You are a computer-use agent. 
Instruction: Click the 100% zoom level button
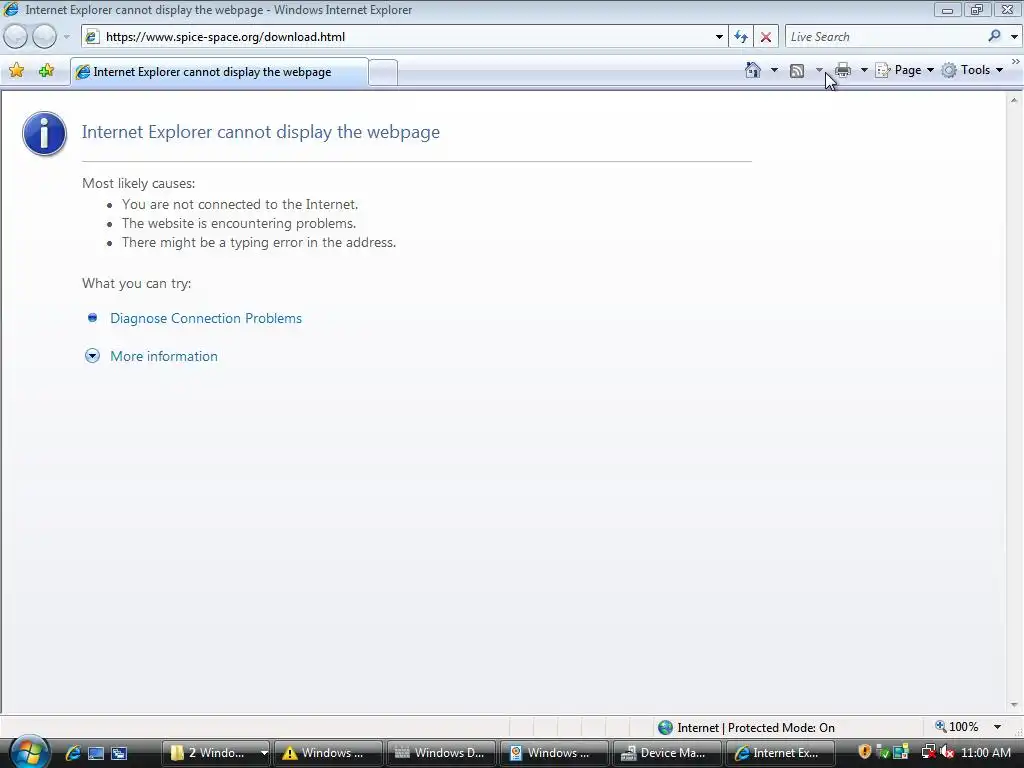957,727
